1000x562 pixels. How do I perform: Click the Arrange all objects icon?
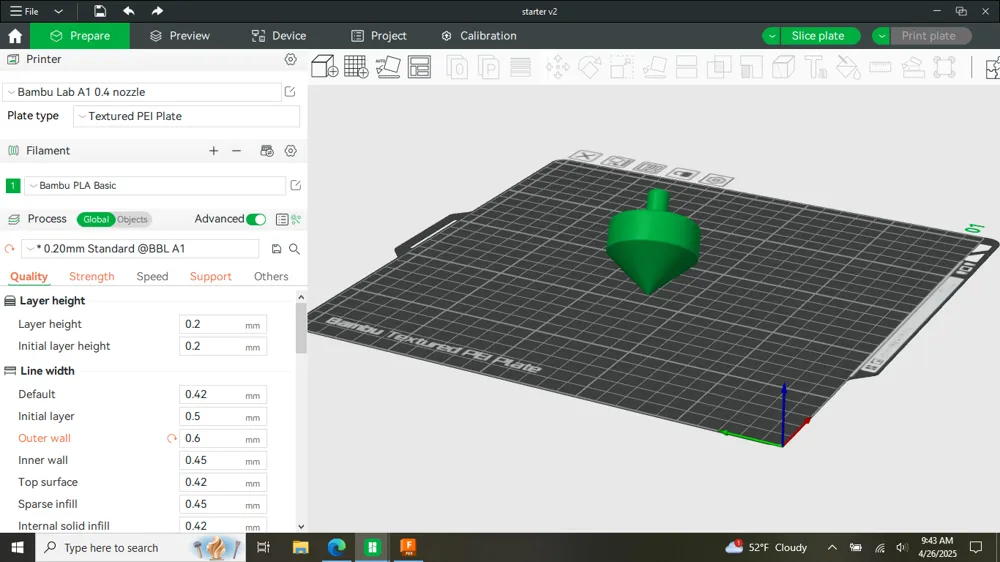(419, 66)
